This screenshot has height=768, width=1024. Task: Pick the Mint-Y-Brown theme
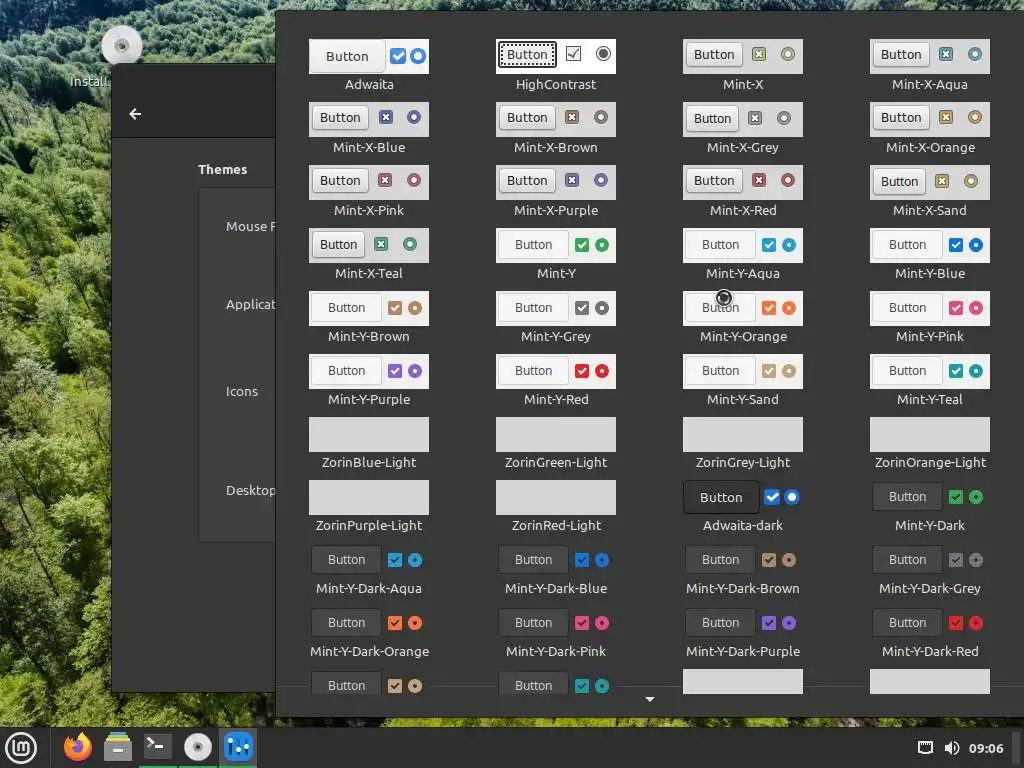(x=369, y=317)
